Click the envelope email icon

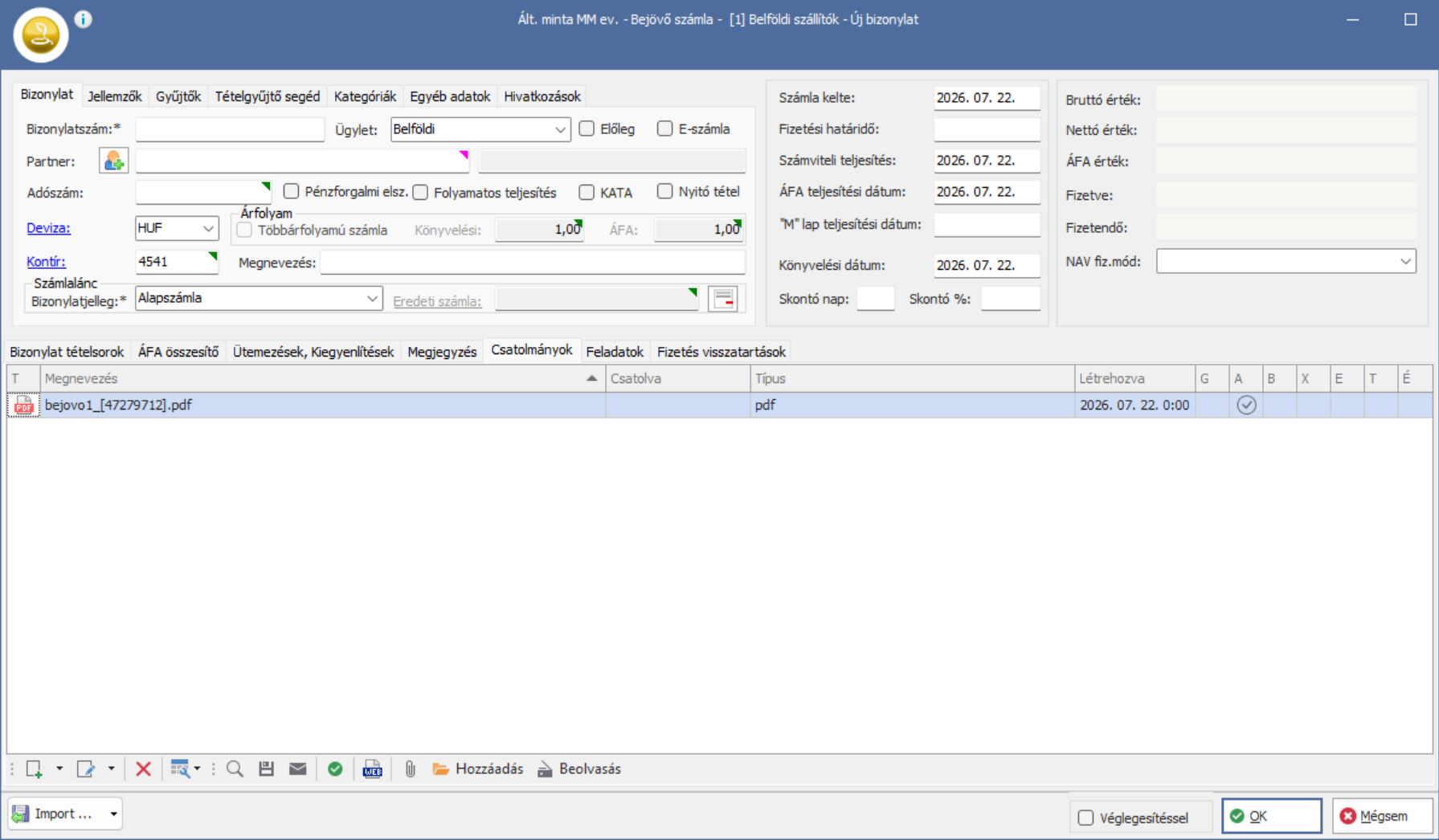click(x=297, y=769)
